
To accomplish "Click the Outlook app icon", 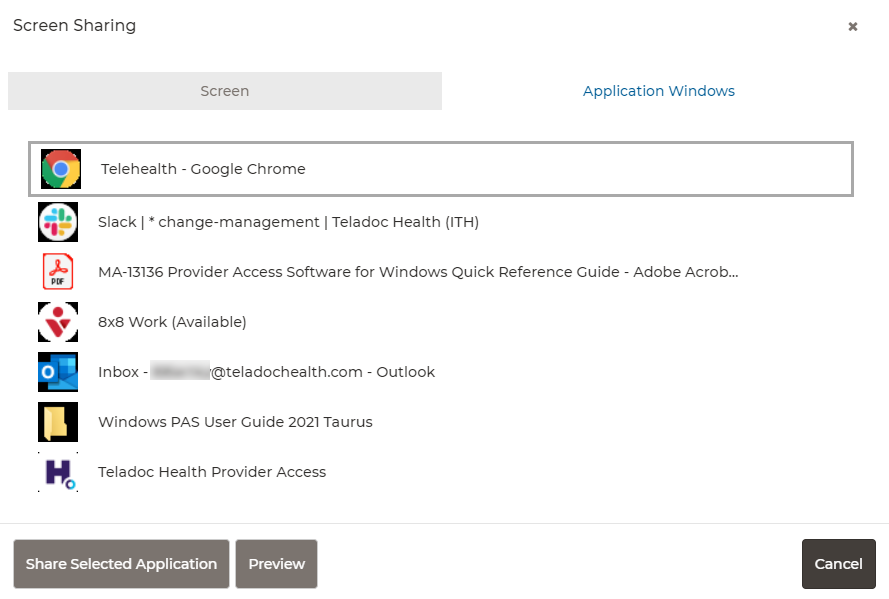I will pyautogui.click(x=58, y=372).
